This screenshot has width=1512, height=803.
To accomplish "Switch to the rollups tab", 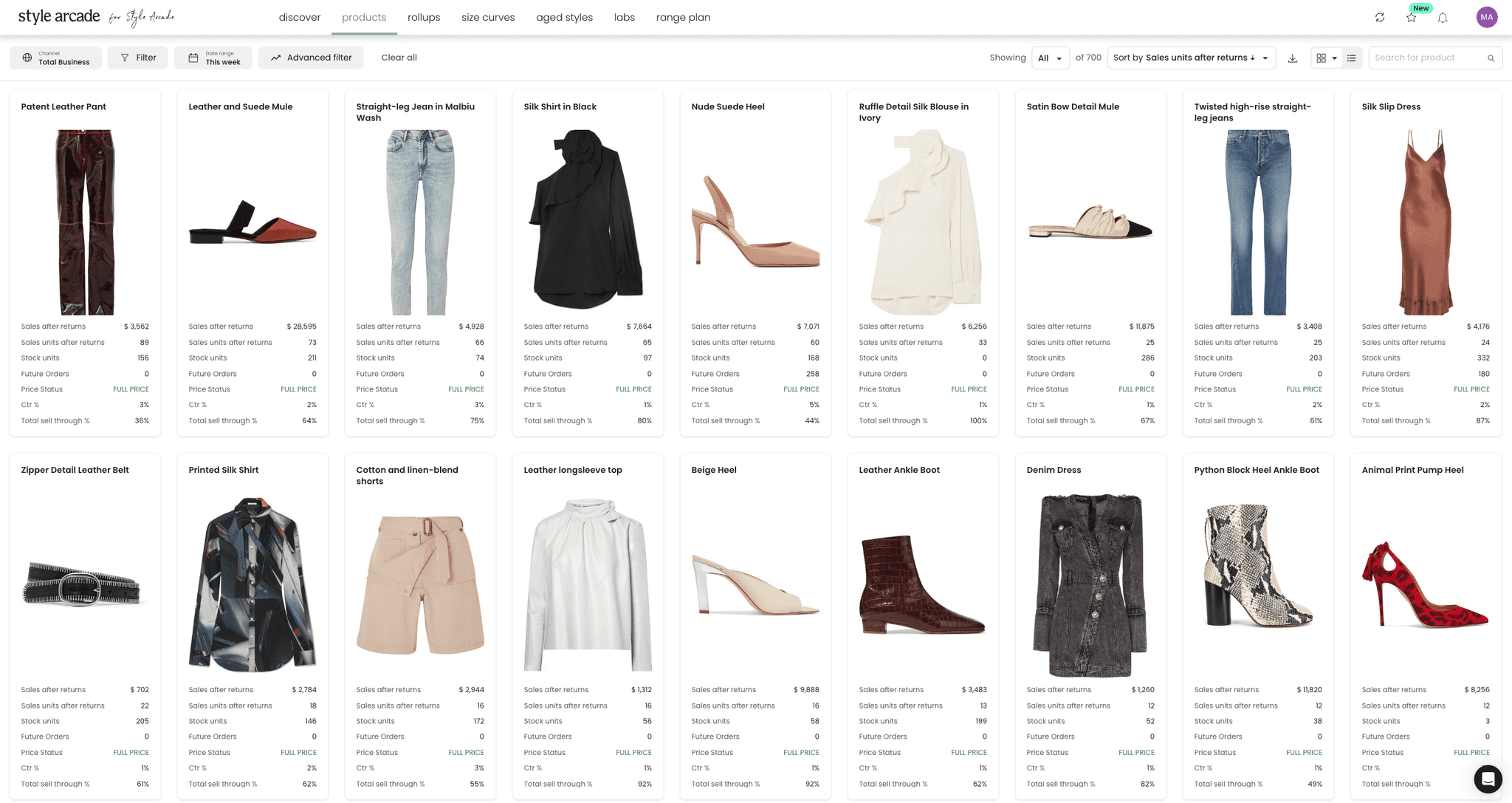I will (423, 17).
